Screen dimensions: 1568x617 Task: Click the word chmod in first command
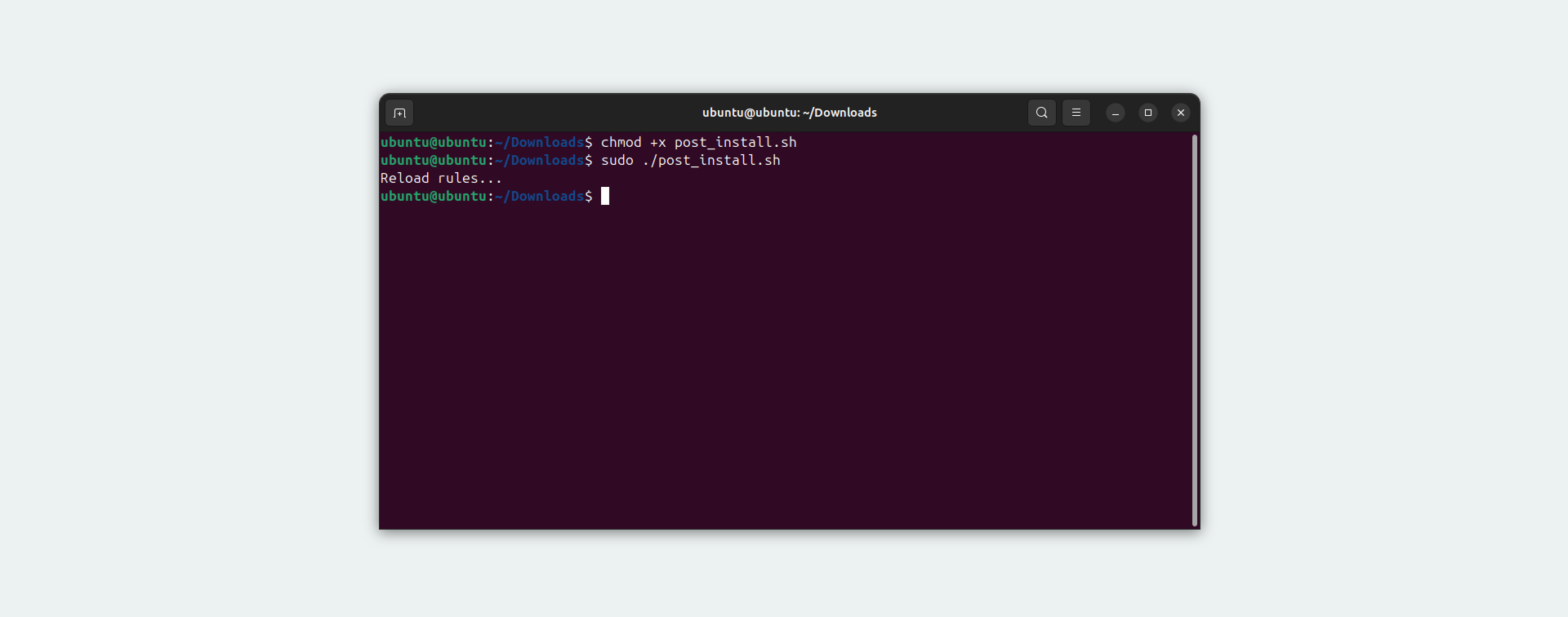[621, 142]
